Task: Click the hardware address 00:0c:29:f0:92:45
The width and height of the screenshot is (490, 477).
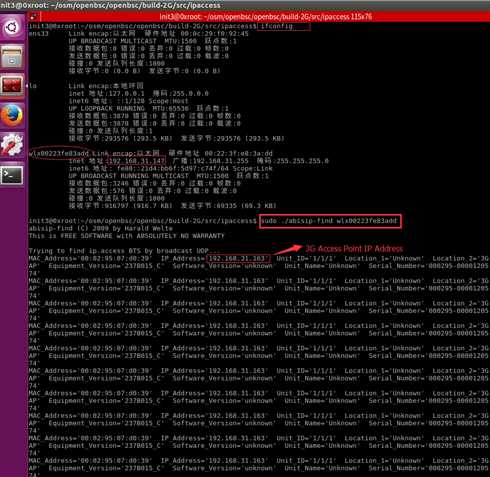Action: 214,34
